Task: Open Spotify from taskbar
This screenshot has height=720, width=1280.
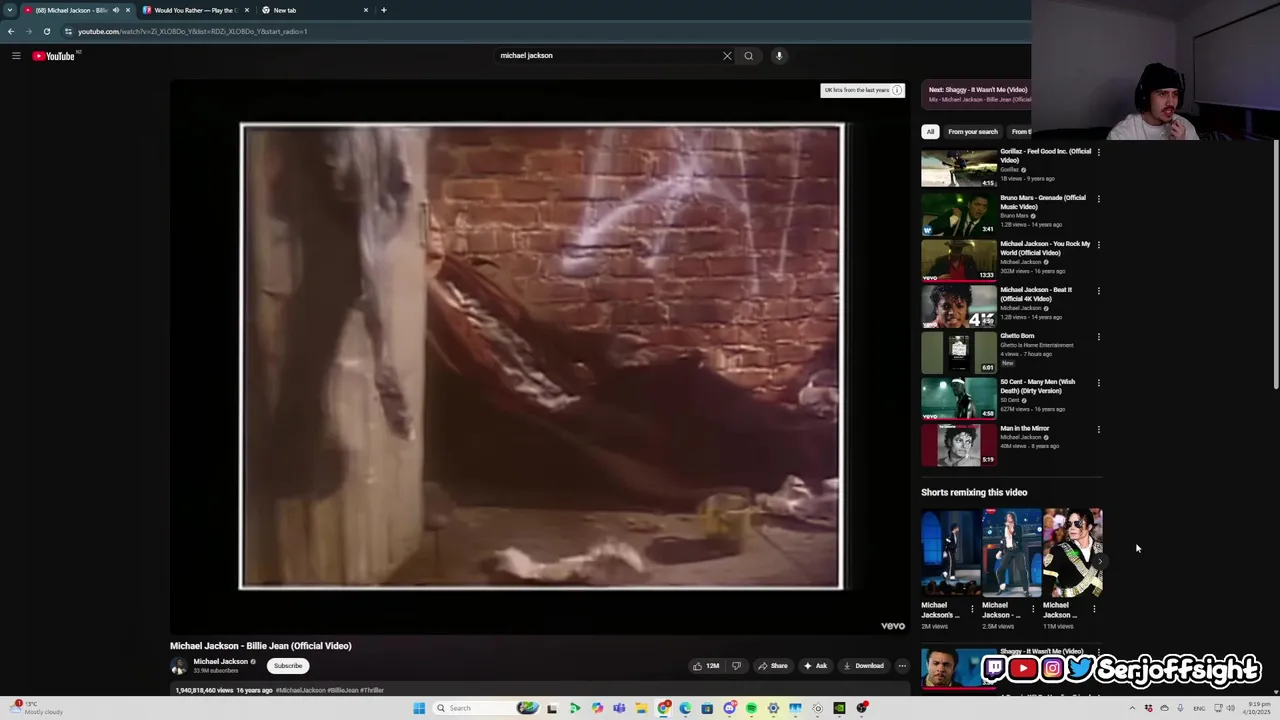Action: point(751,708)
